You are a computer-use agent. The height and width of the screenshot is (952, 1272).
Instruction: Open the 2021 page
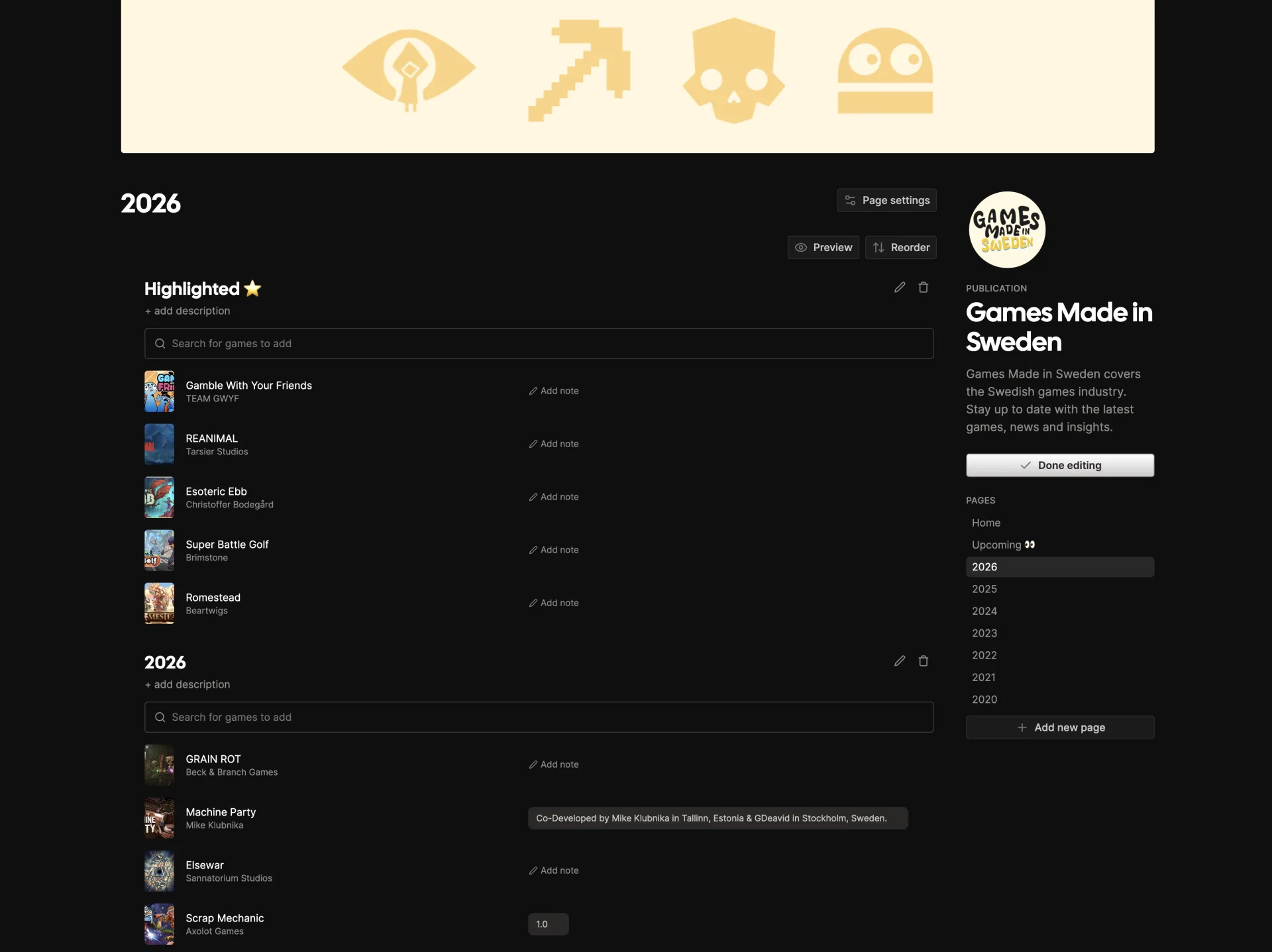(1060, 677)
